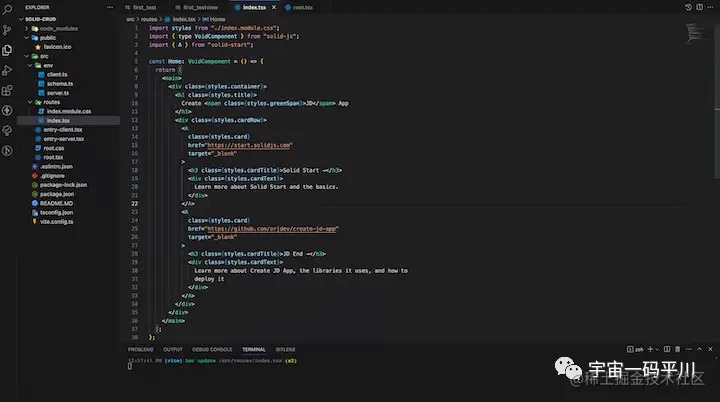
Task: Split the editor to the right
Action: tap(699, 7)
